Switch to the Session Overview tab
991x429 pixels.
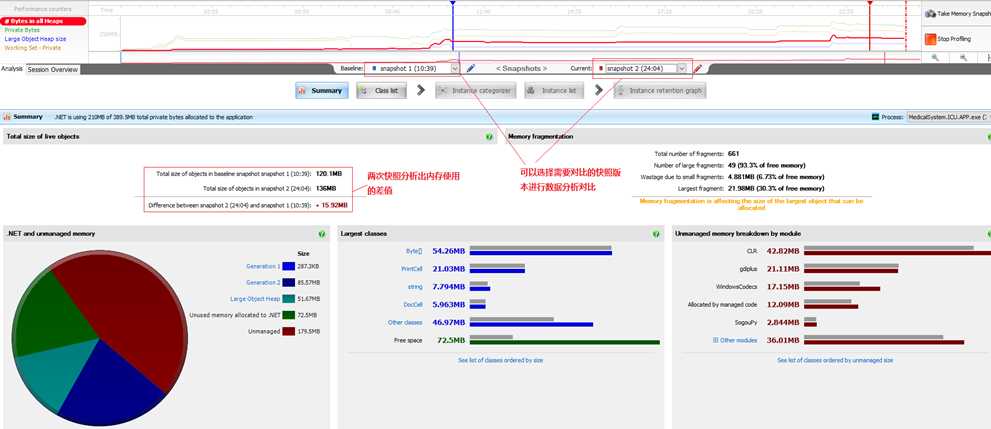pyautogui.click(x=53, y=69)
